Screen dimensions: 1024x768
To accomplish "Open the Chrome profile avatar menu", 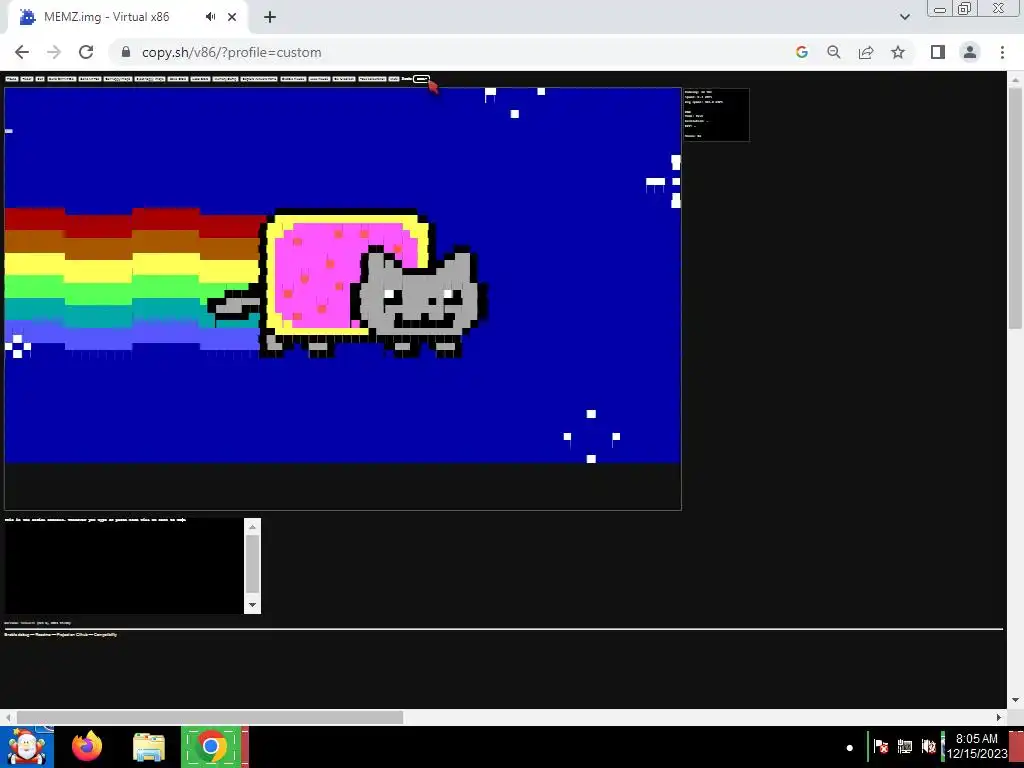I will click(x=970, y=52).
